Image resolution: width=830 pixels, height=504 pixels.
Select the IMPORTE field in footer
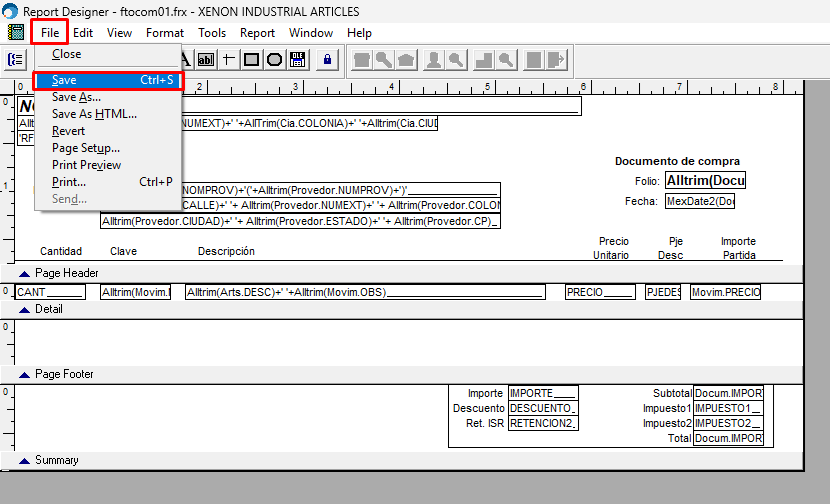click(x=543, y=393)
